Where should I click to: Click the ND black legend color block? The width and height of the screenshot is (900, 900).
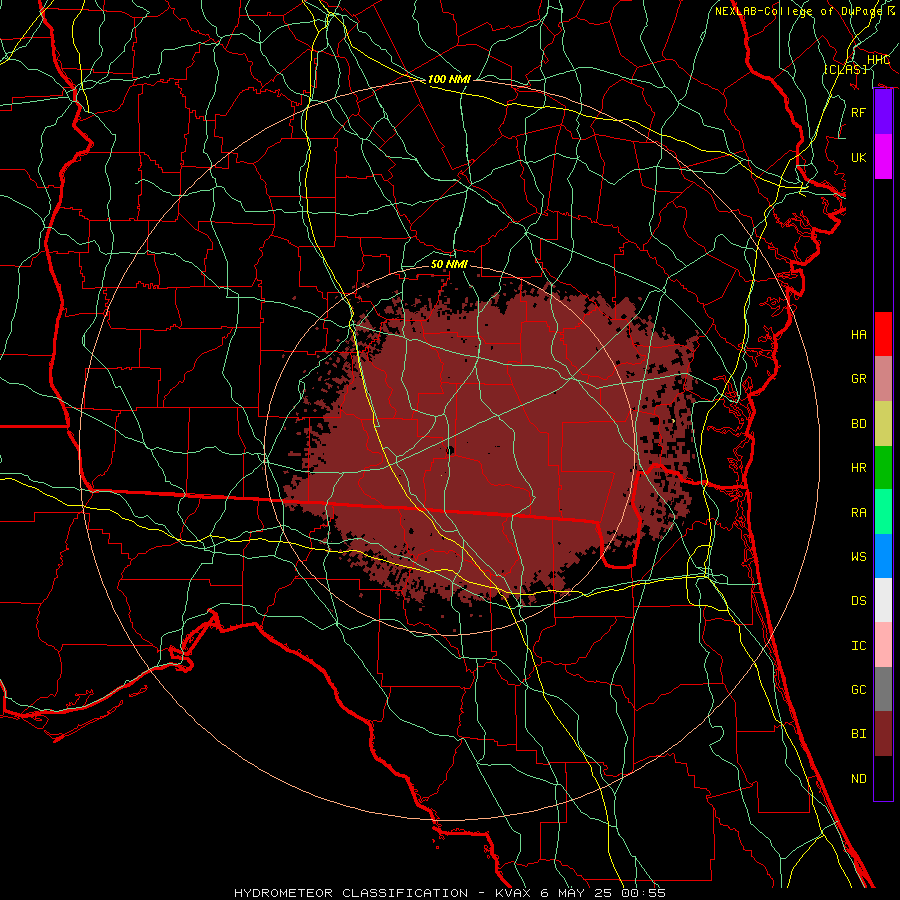pyautogui.click(x=883, y=778)
